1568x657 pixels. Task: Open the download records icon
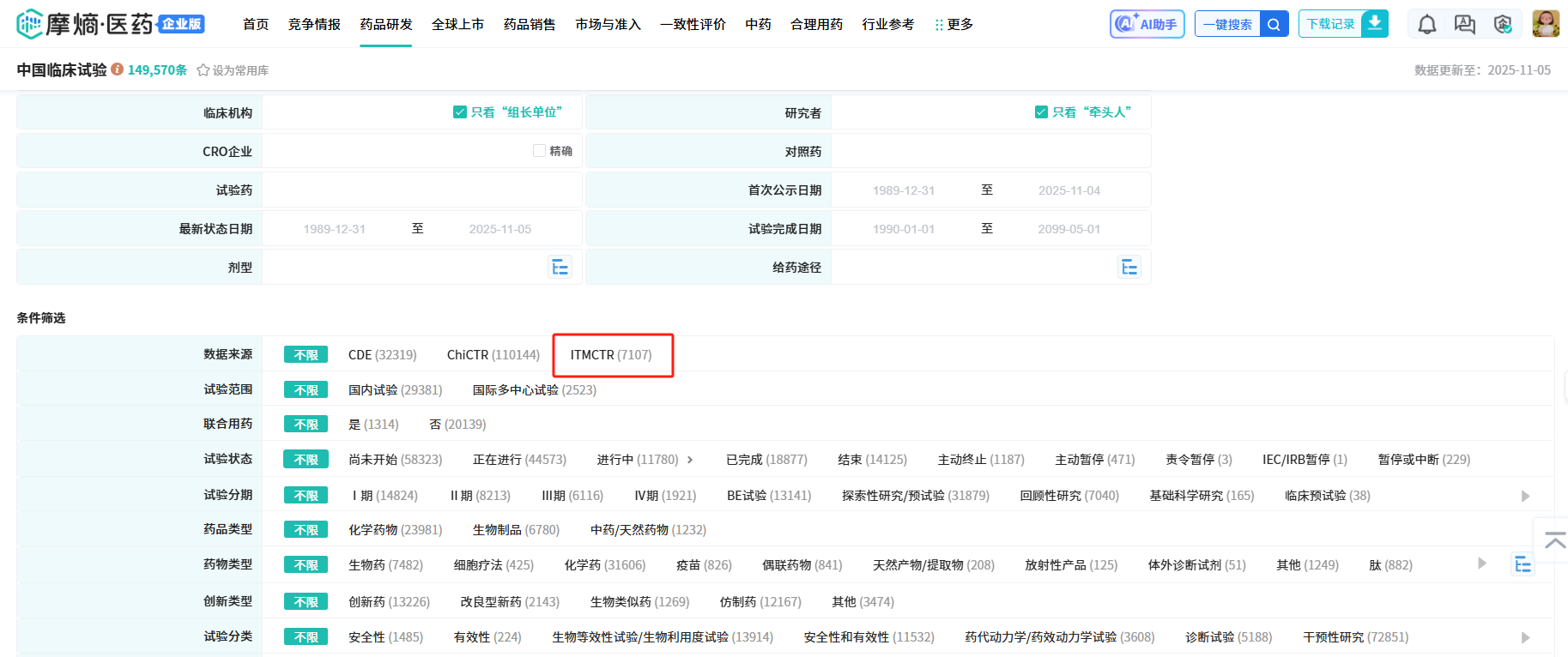(x=1374, y=24)
